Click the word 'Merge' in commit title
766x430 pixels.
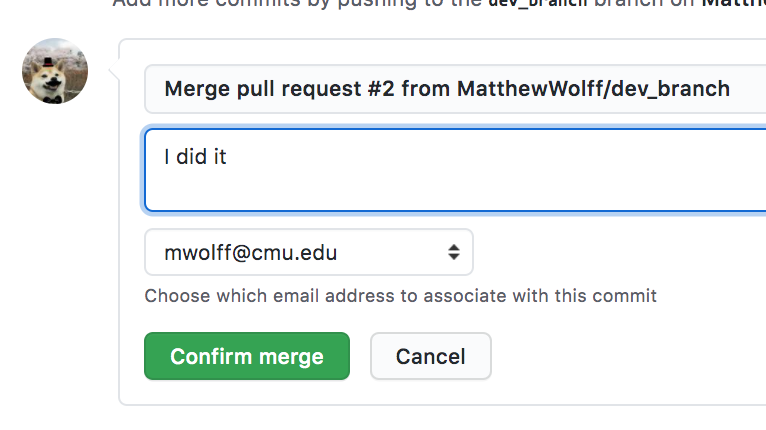click(x=194, y=89)
